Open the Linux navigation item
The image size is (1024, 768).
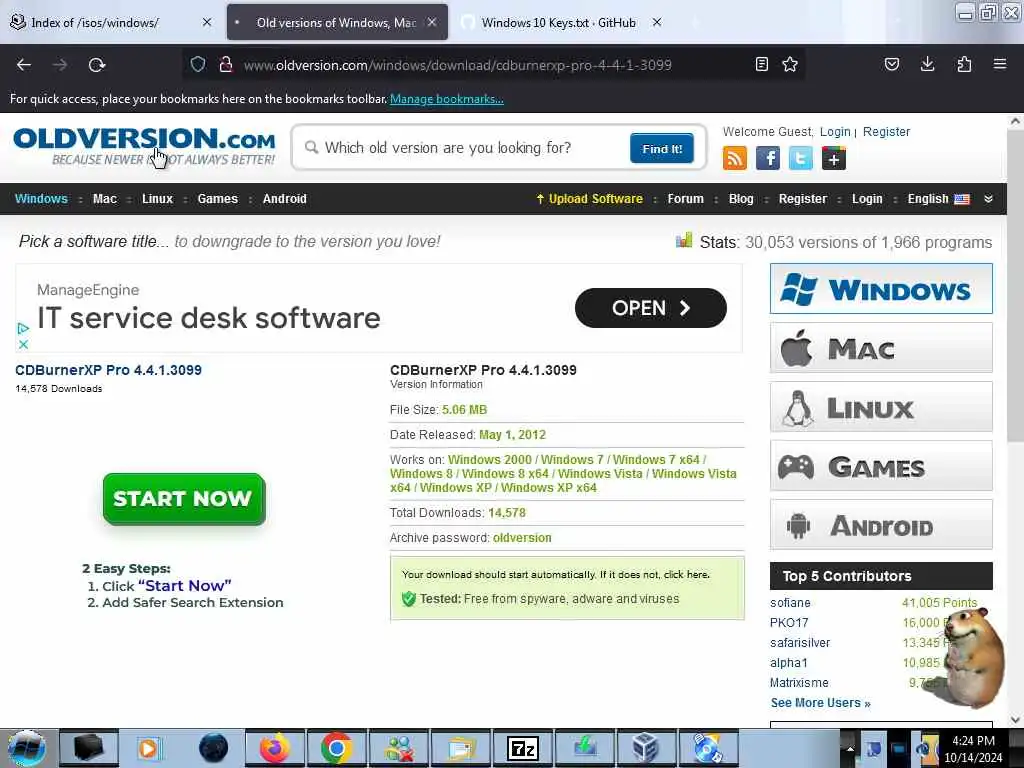click(x=157, y=199)
